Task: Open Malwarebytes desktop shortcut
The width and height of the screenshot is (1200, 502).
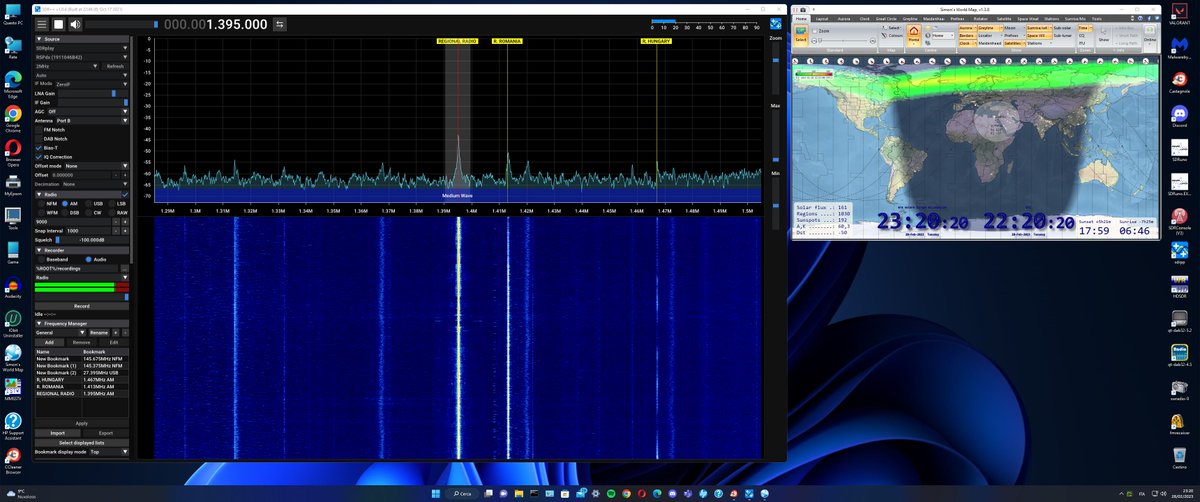Action: pos(1179,47)
